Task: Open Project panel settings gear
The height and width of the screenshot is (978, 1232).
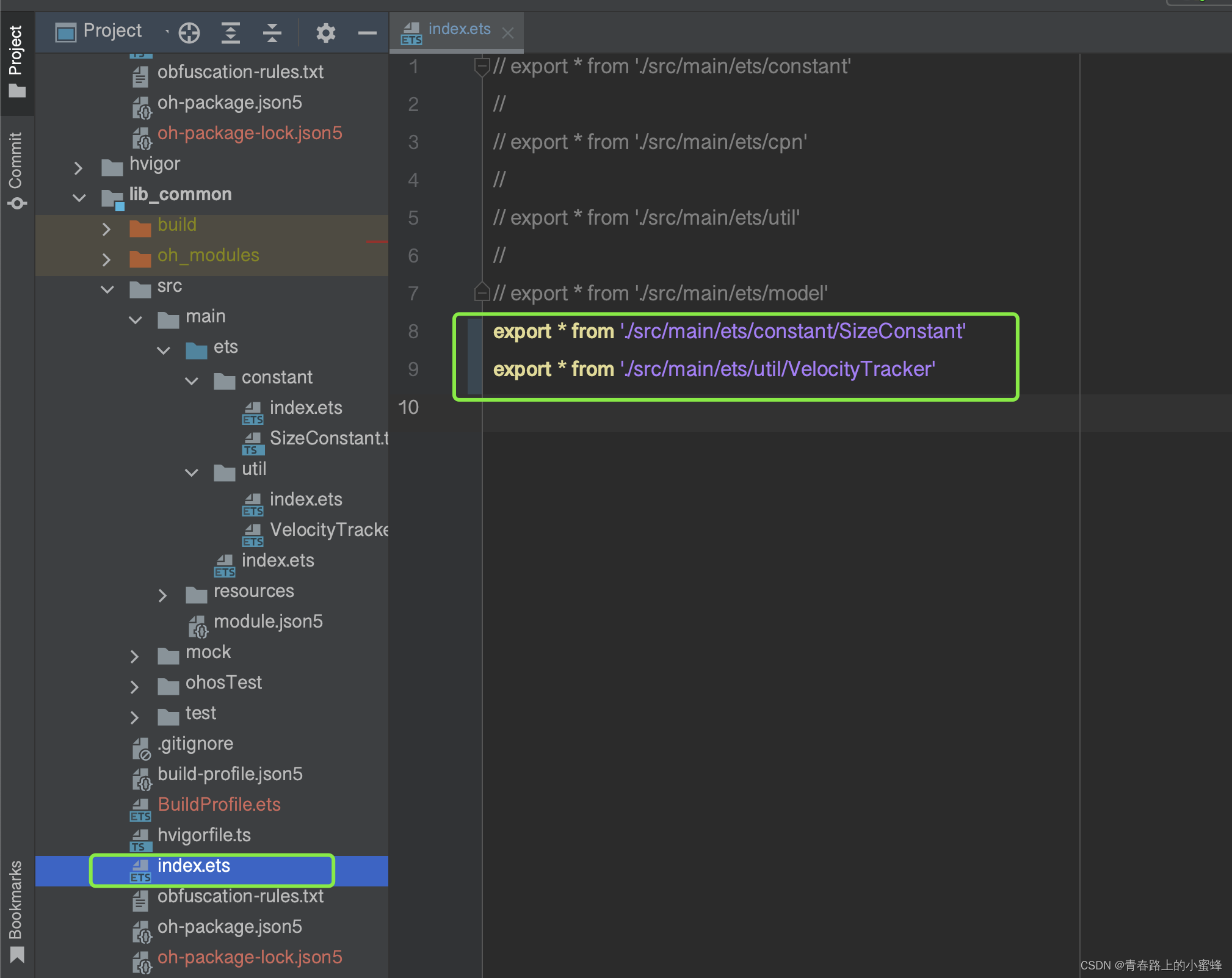Action: [325, 32]
